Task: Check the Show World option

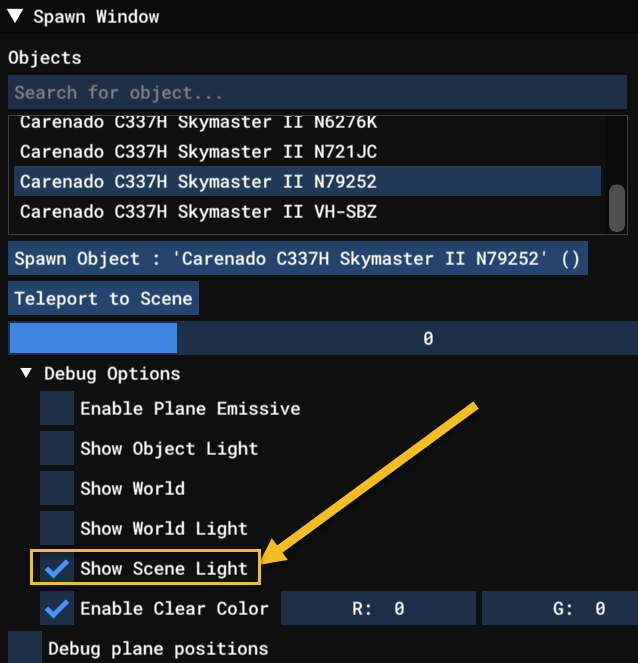Action: pos(57,489)
